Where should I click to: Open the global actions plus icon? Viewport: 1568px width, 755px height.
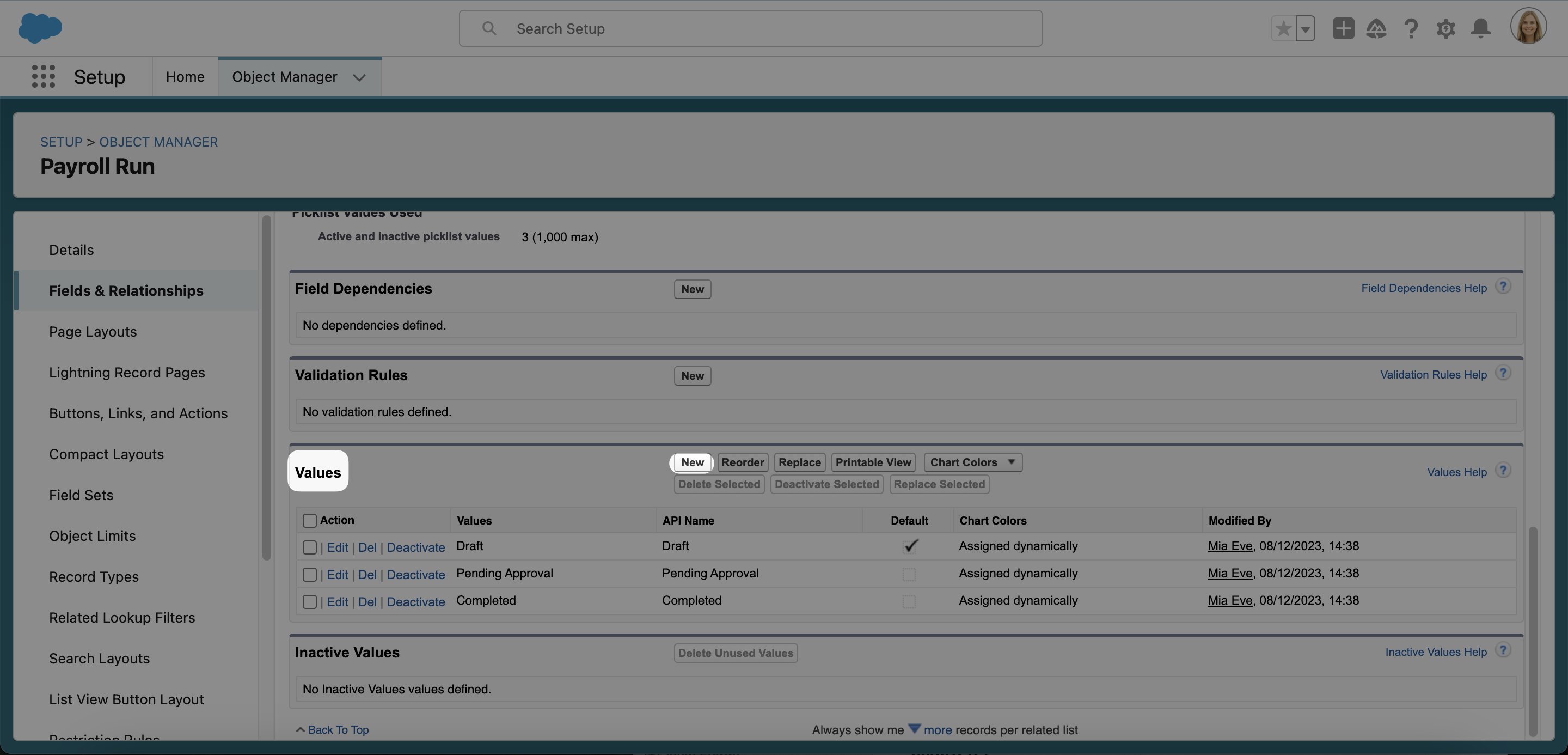pos(1343,29)
